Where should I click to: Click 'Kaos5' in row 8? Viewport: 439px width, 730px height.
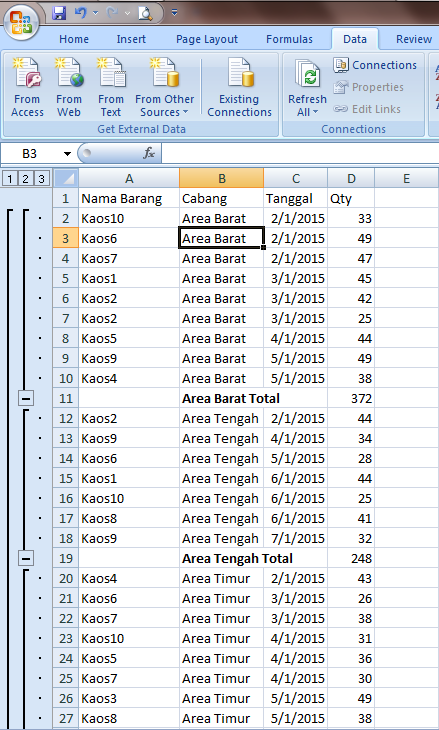point(129,338)
